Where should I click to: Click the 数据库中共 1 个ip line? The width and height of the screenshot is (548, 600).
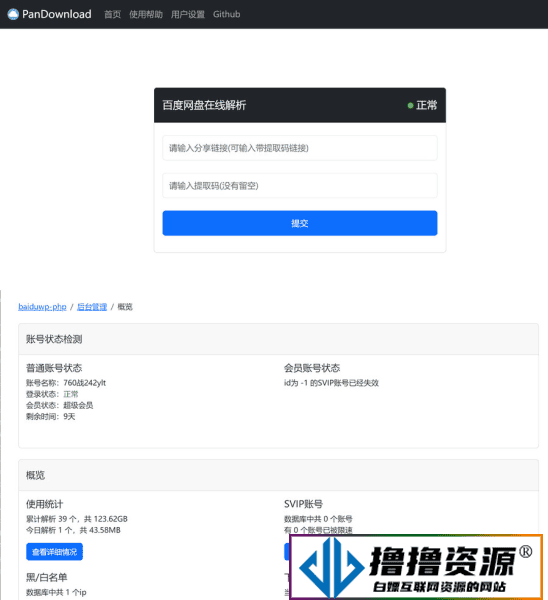pyautogui.click(x=56, y=592)
